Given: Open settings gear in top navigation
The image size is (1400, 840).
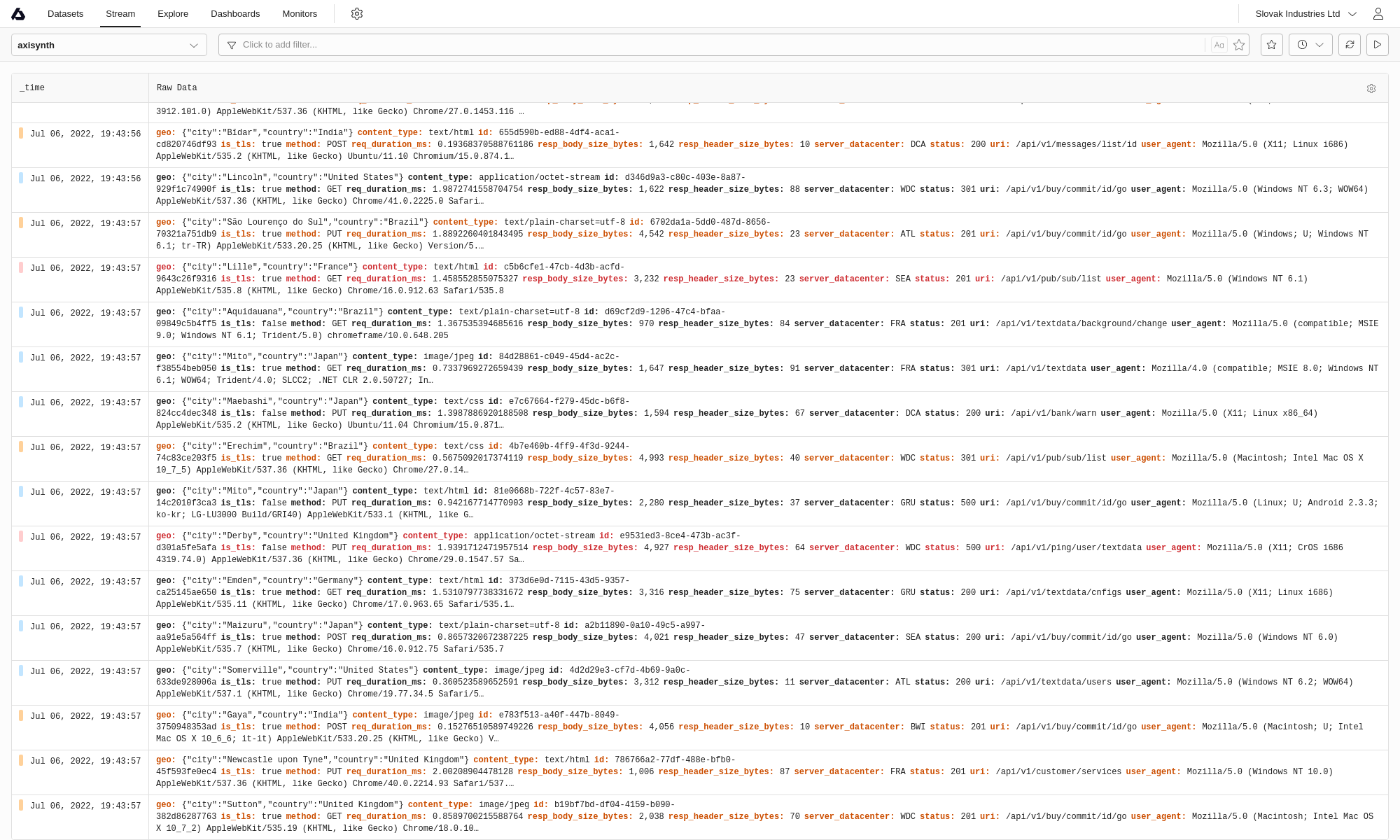Looking at the screenshot, I should coord(357,14).
